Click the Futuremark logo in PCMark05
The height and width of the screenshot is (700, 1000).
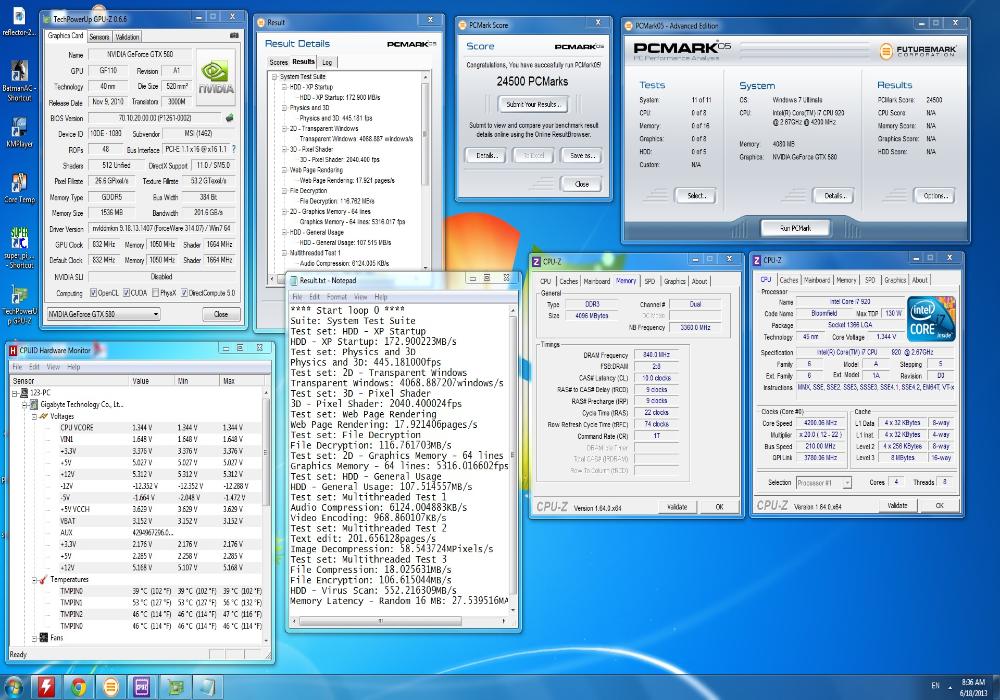click(x=916, y=51)
